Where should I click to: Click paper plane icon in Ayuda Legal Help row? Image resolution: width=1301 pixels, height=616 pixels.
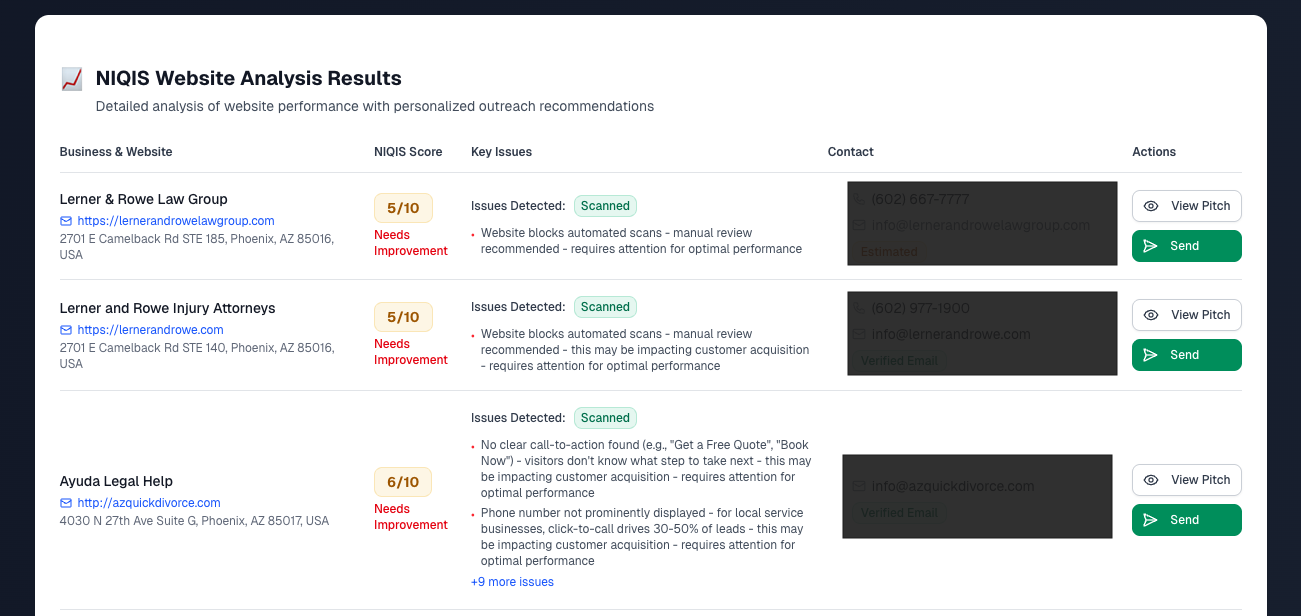[1150, 520]
